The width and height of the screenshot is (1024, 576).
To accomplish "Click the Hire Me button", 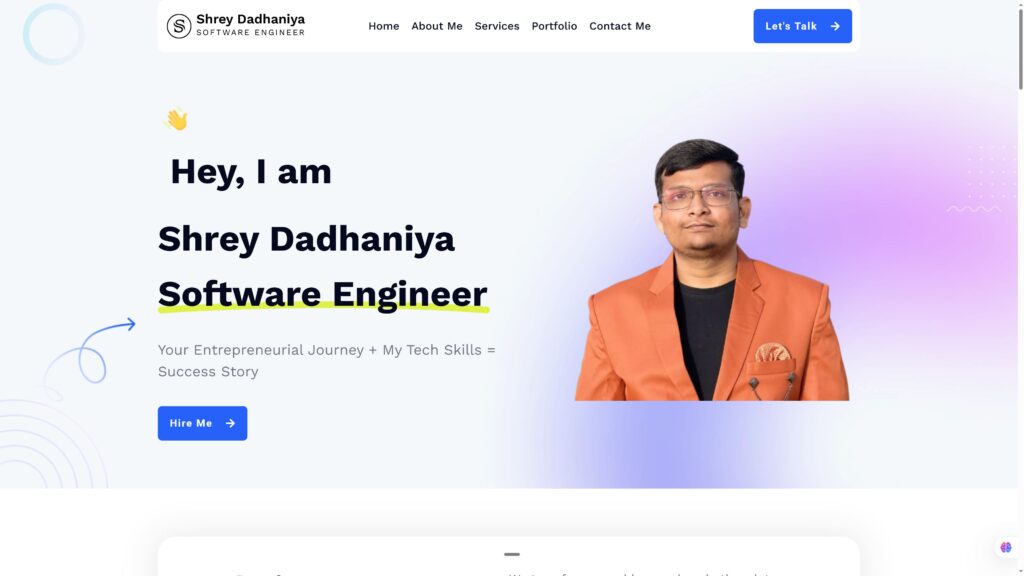I will click(202, 423).
